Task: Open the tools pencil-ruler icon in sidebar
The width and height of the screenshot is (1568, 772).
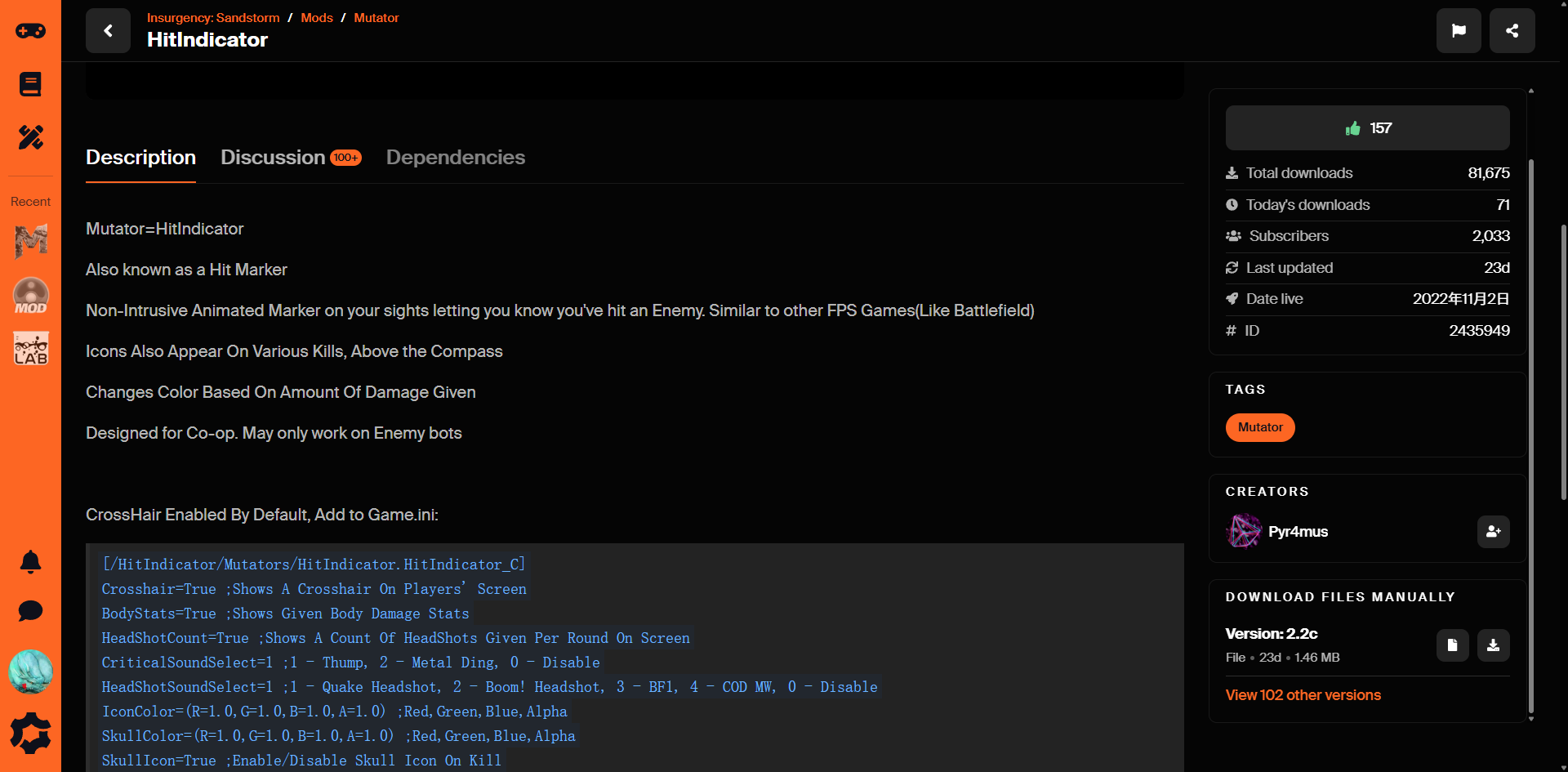Action: pos(30,137)
